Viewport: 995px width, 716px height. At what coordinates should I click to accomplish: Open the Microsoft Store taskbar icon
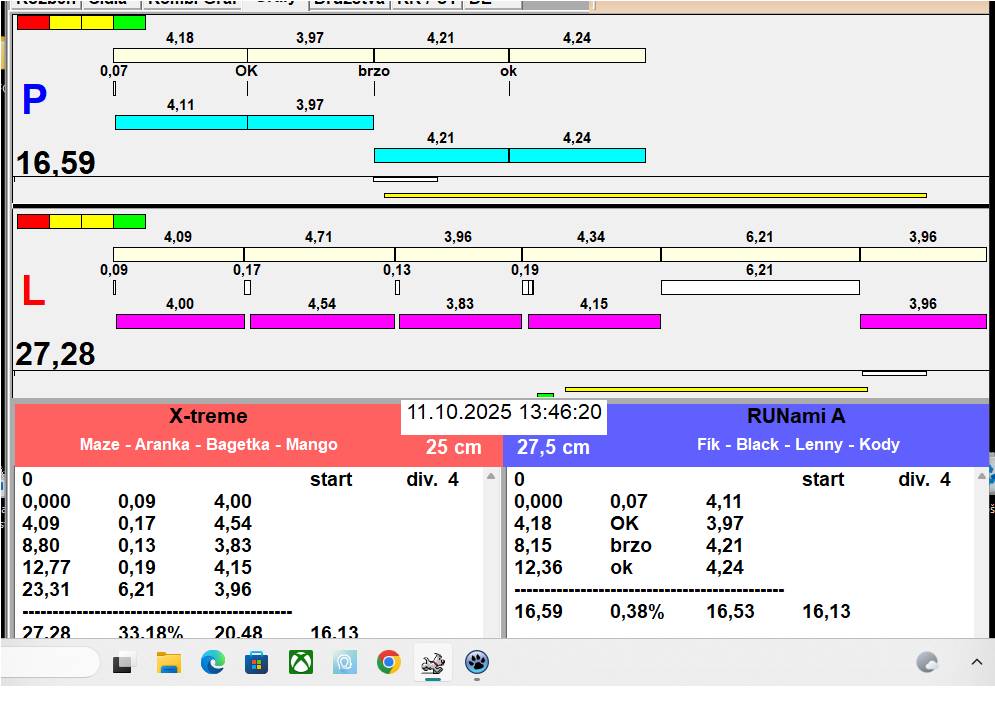point(256,662)
